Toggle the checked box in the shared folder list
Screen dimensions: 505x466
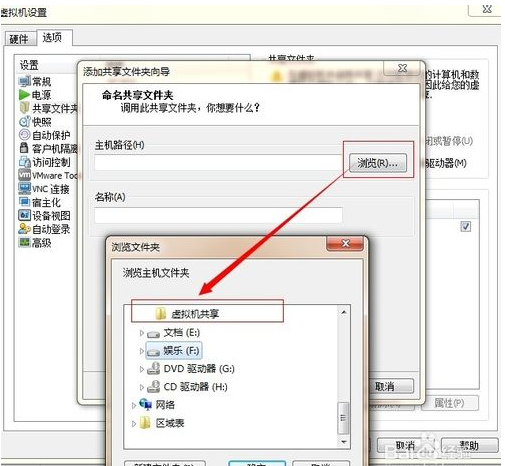(466, 227)
